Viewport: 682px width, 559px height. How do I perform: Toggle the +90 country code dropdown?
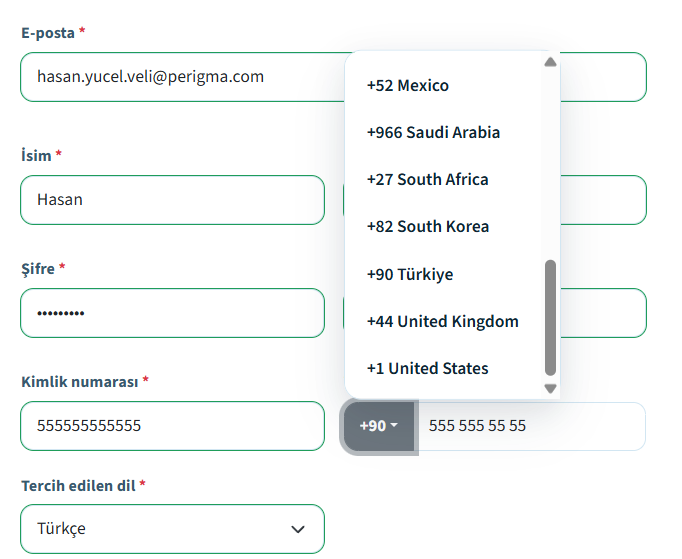coord(378,426)
